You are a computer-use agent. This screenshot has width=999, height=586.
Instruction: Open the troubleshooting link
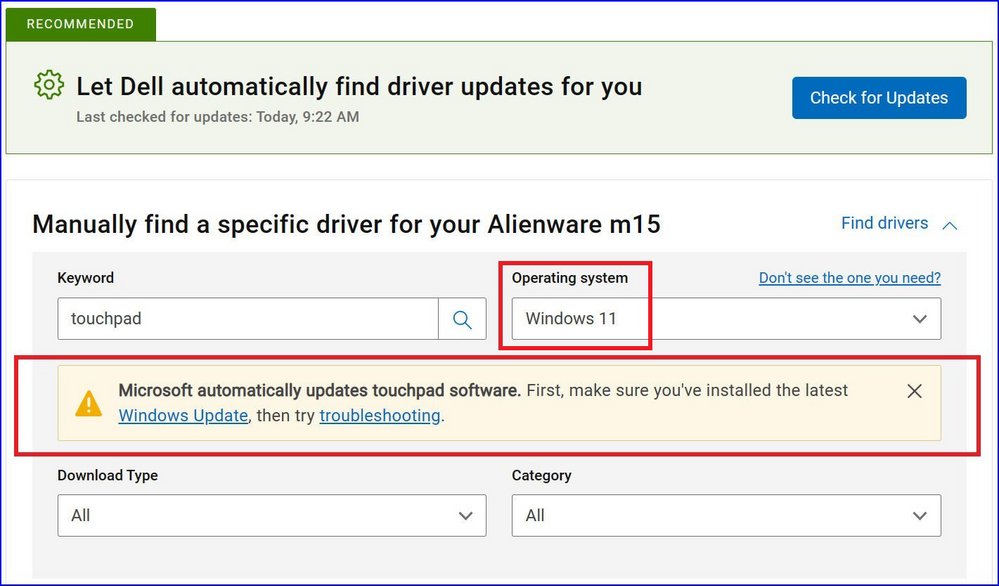(x=380, y=415)
